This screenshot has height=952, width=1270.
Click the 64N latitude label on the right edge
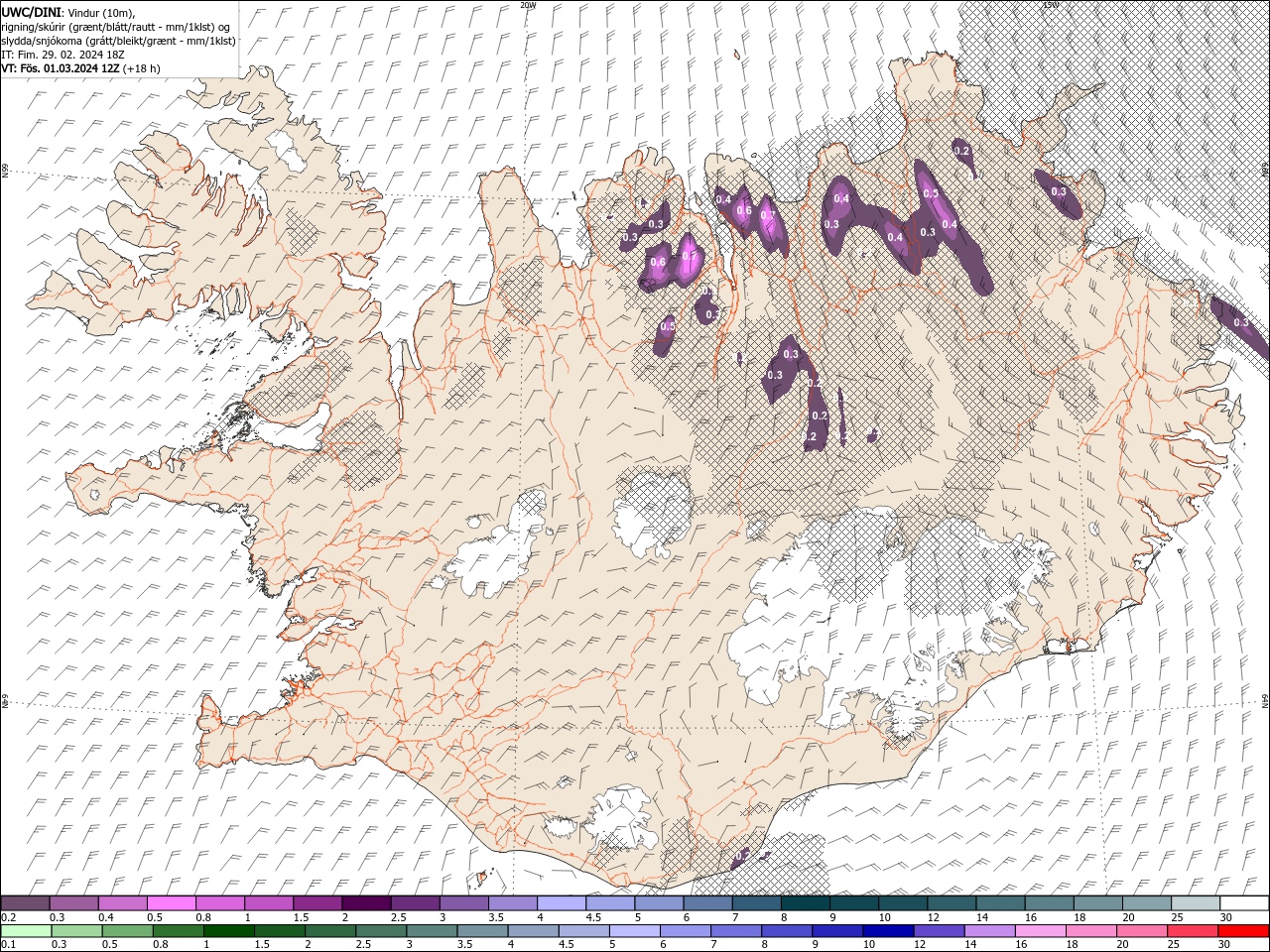(1265, 699)
